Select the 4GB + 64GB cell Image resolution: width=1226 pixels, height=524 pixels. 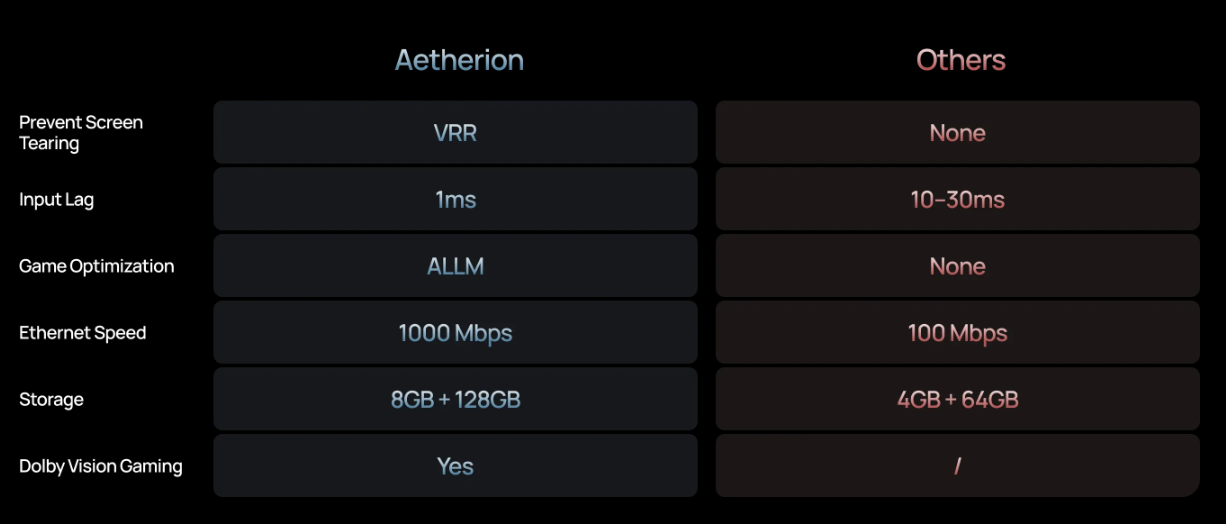[957, 400]
